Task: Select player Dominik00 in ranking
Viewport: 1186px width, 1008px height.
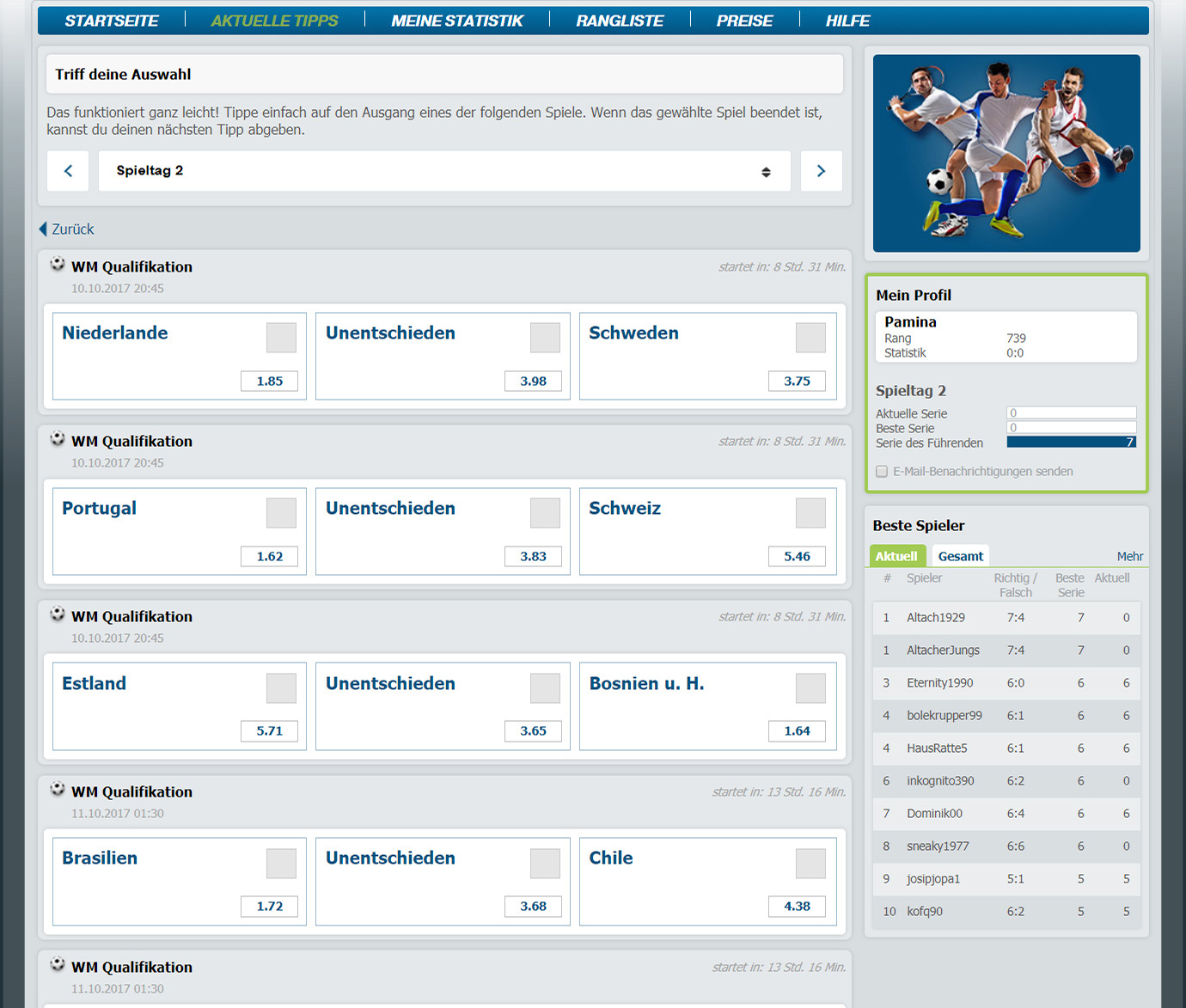Action: coord(934,814)
